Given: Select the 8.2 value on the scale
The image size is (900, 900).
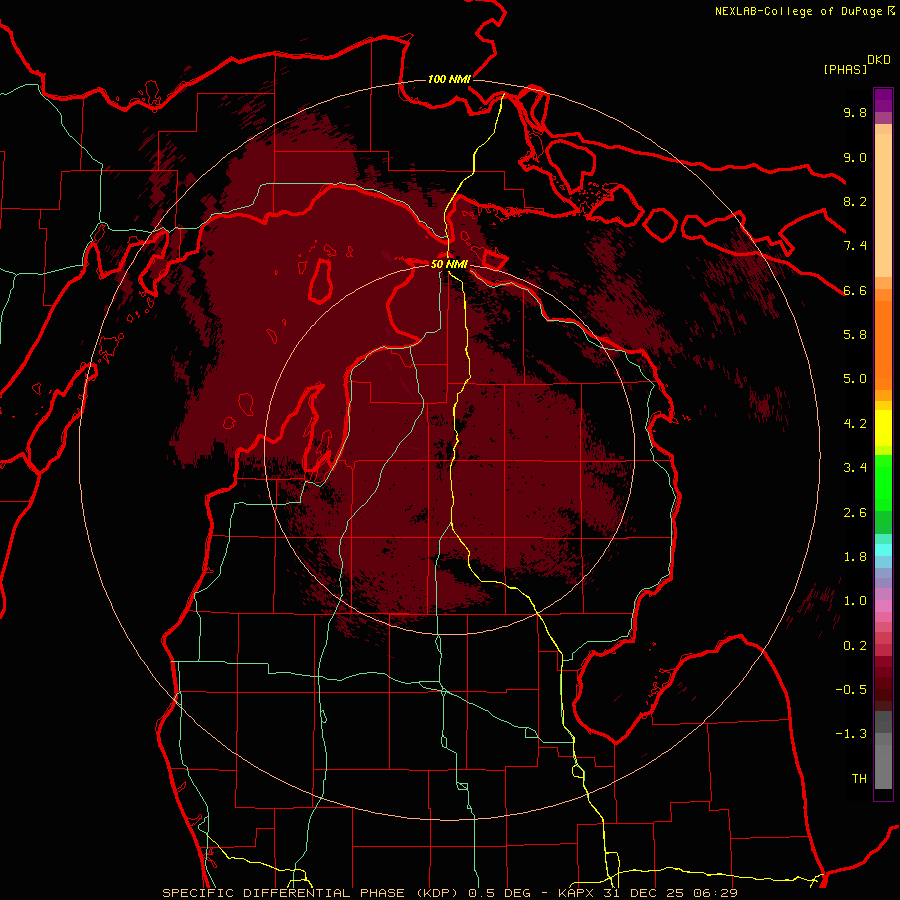Looking at the screenshot, I should click(855, 201).
